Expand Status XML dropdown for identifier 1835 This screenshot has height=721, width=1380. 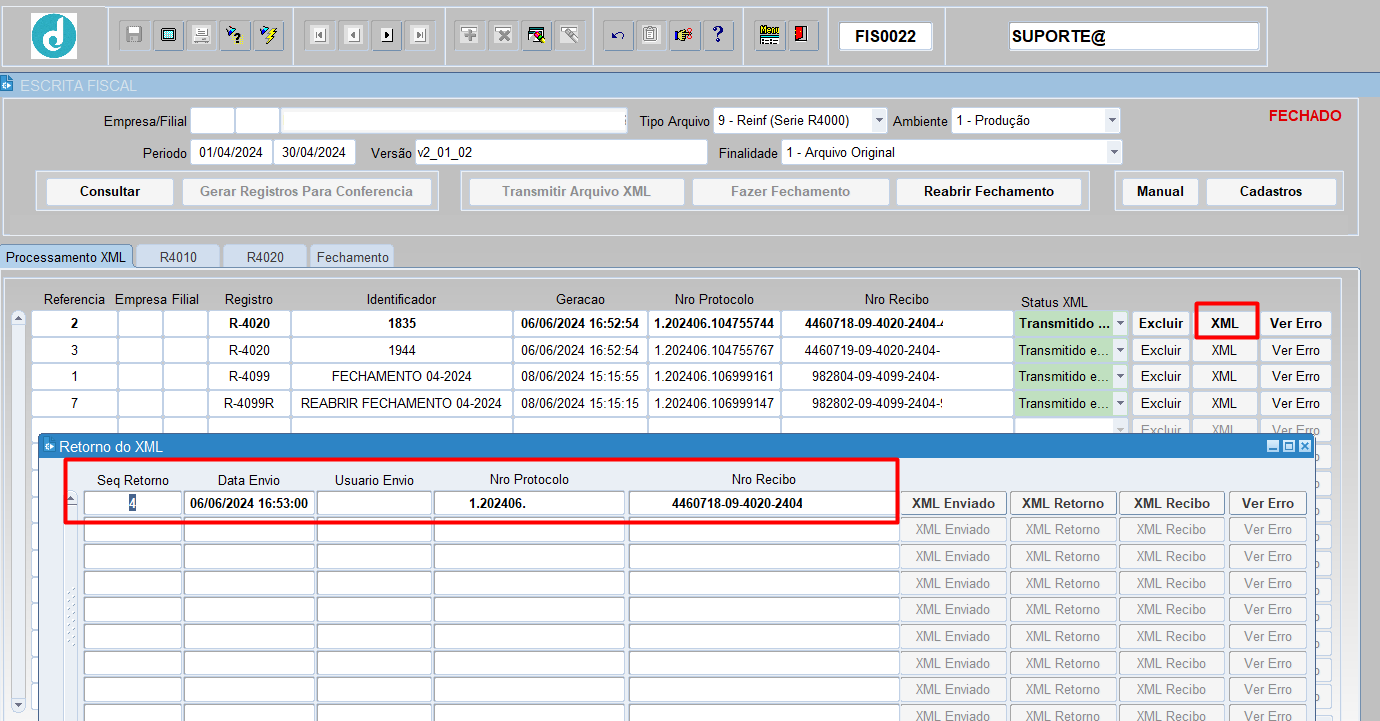1120,324
